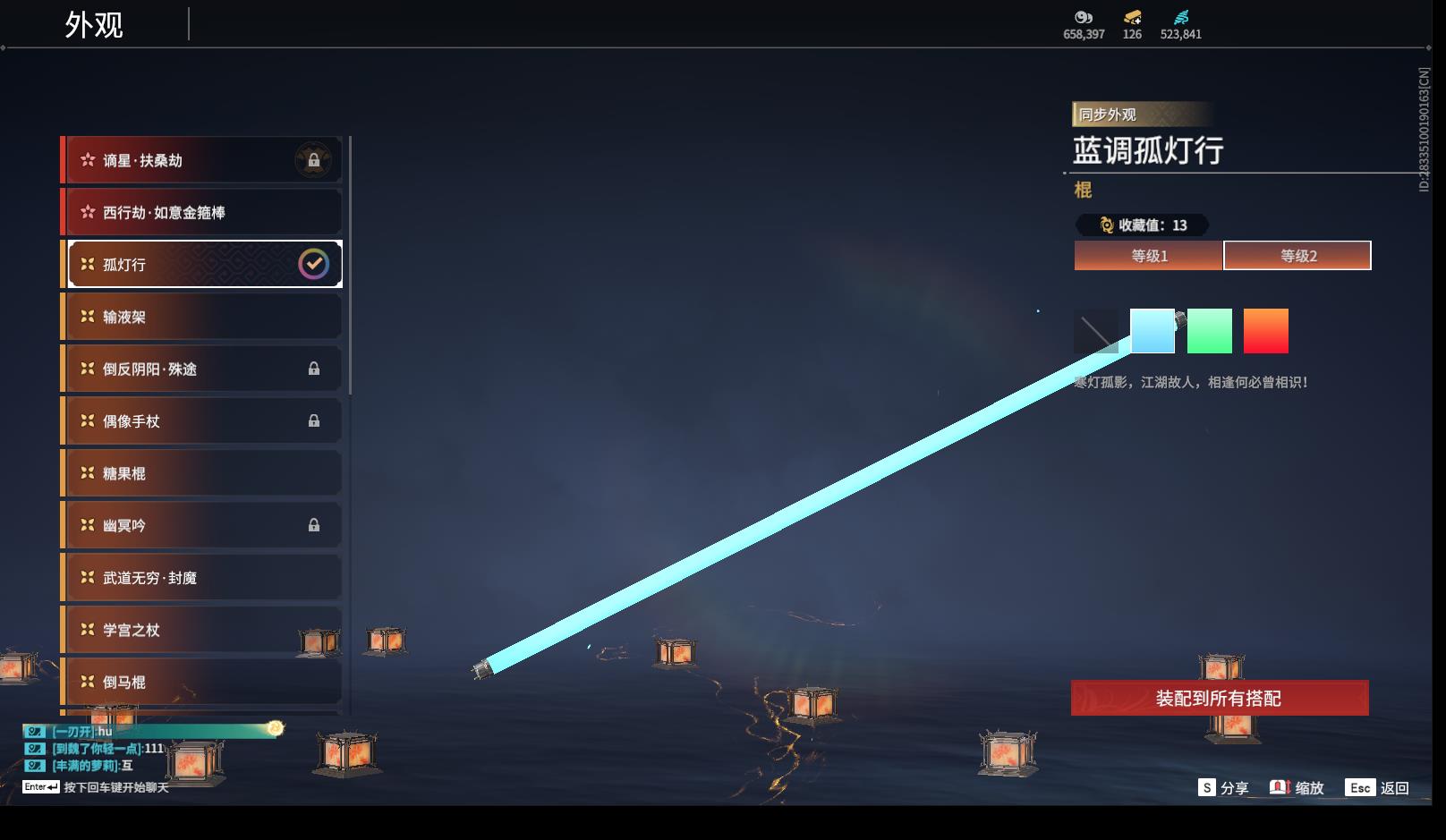The height and width of the screenshot is (840, 1446).
Task: Switch to the 等级1 tab
Action: tap(1149, 256)
